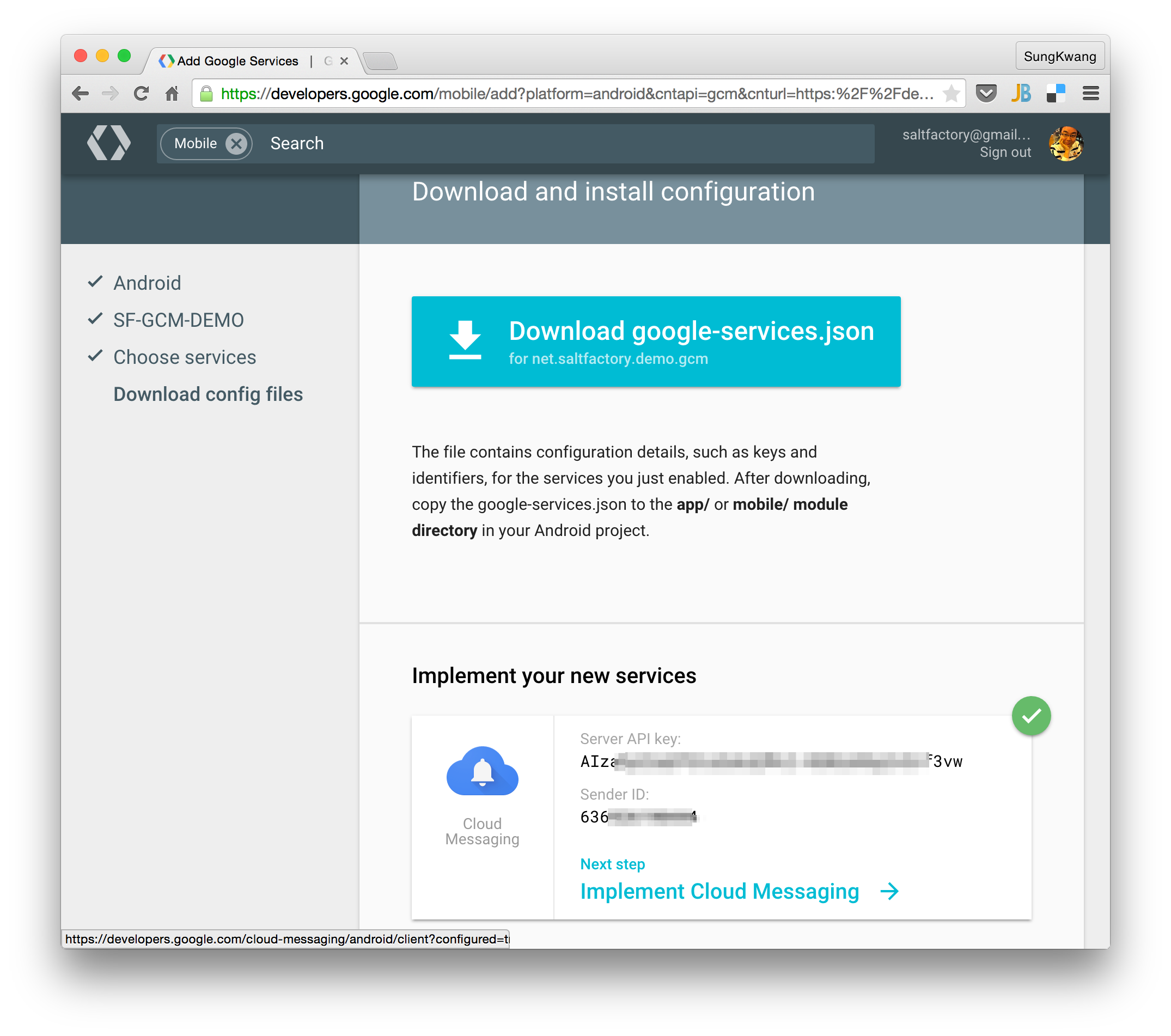Viewport: 1171px width, 1036px height.
Task: Select the Choose services step
Action: [185, 357]
